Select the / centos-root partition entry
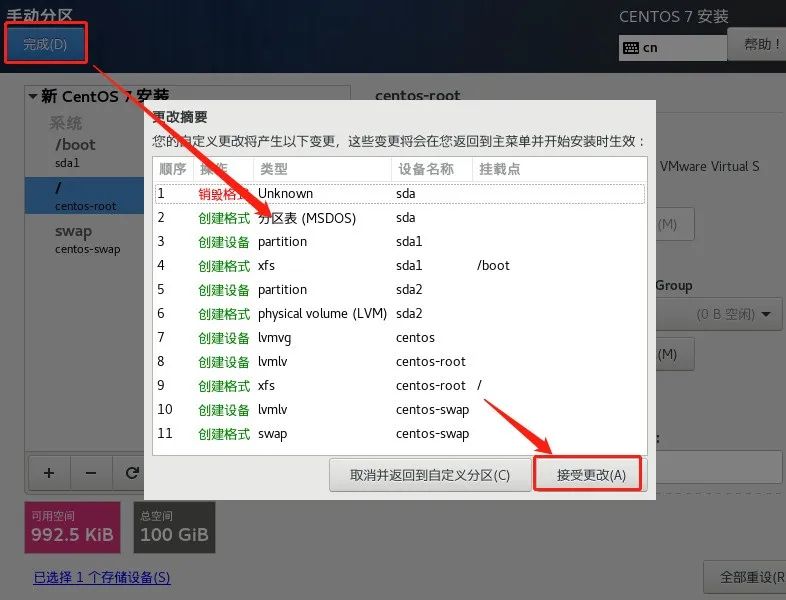 click(x=84, y=195)
